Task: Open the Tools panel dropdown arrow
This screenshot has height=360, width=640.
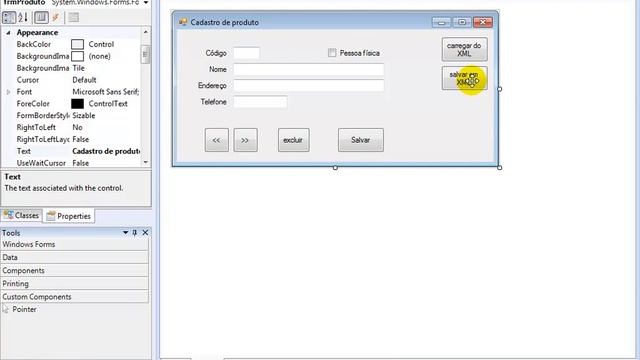Action: (x=125, y=233)
